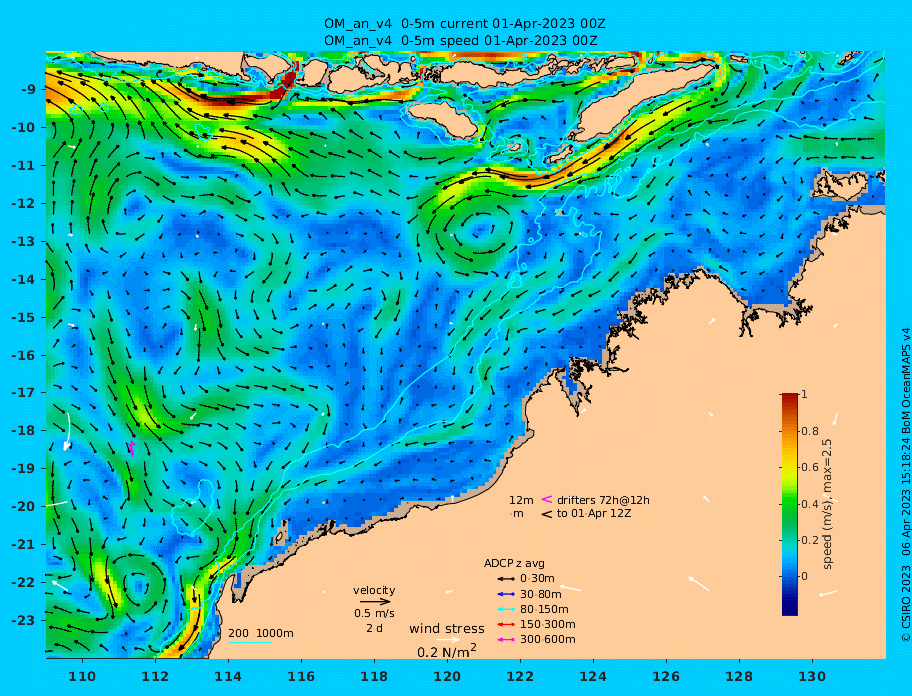Click the white wind stress legend arrow

[448, 640]
